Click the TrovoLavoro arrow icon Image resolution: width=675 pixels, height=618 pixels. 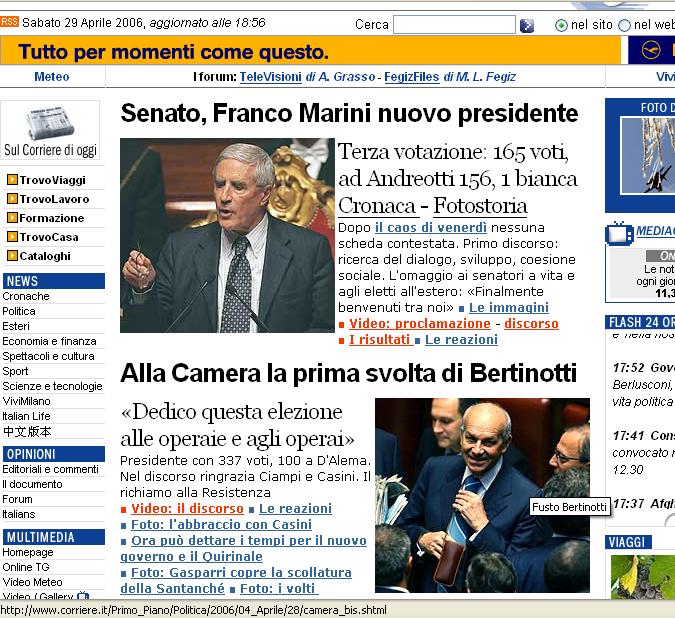pyautogui.click(x=12, y=198)
